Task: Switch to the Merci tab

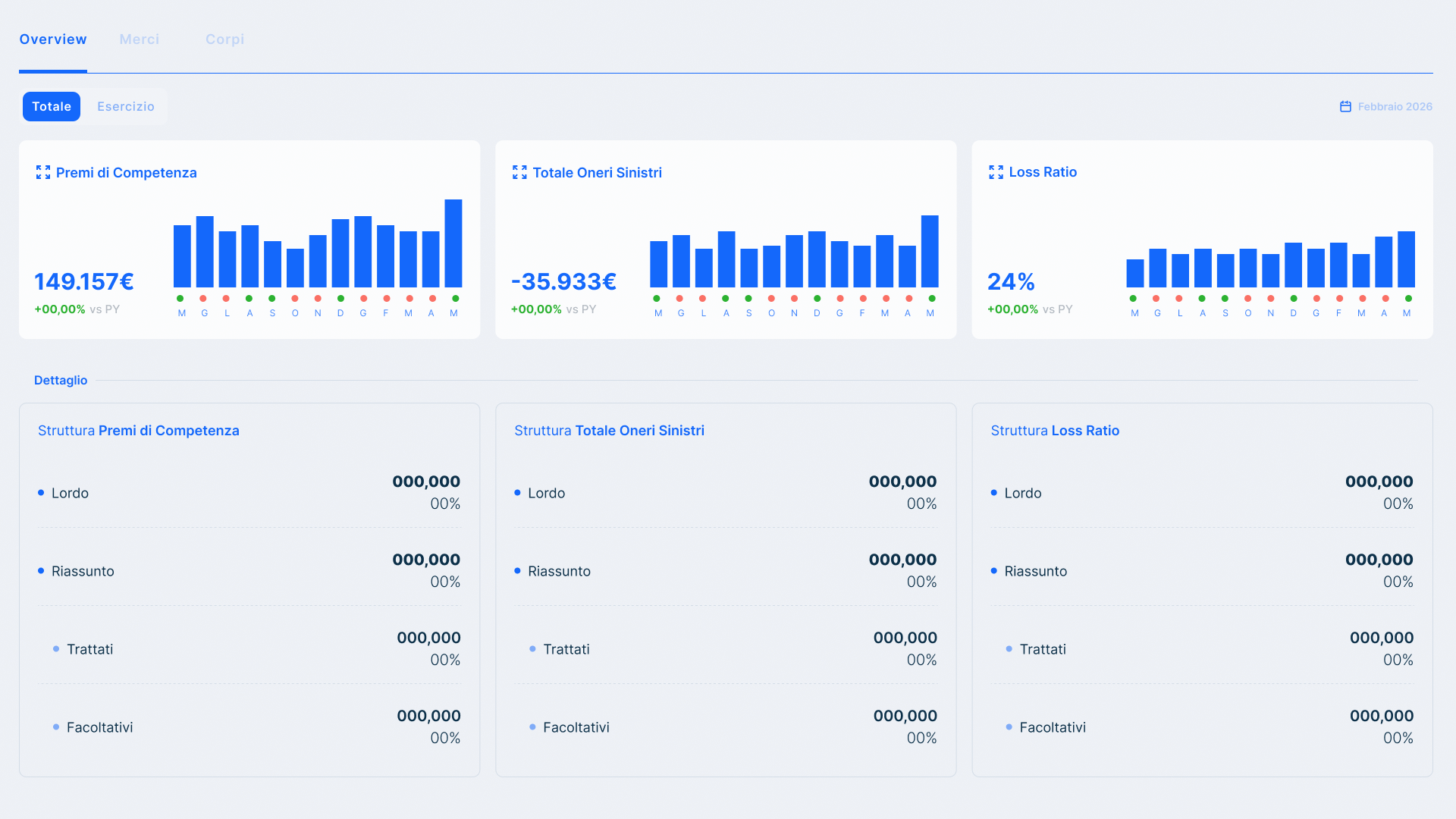Action: (139, 39)
